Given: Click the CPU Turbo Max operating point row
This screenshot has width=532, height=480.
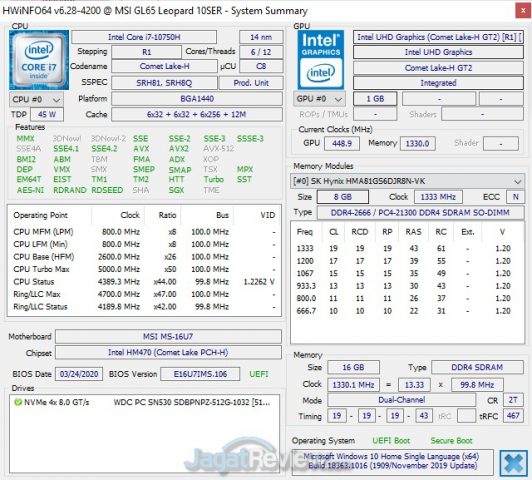Looking at the screenshot, I should point(144,269).
